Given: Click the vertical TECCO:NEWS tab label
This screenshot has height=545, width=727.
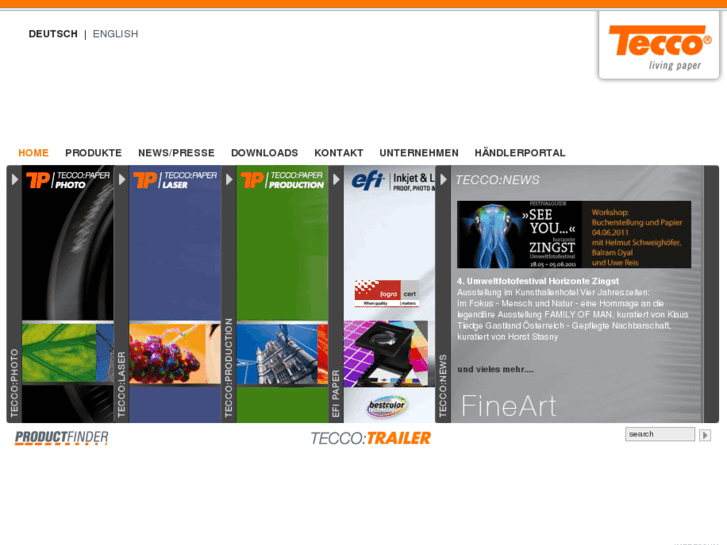Looking at the screenshot, I should pos(443,385).
